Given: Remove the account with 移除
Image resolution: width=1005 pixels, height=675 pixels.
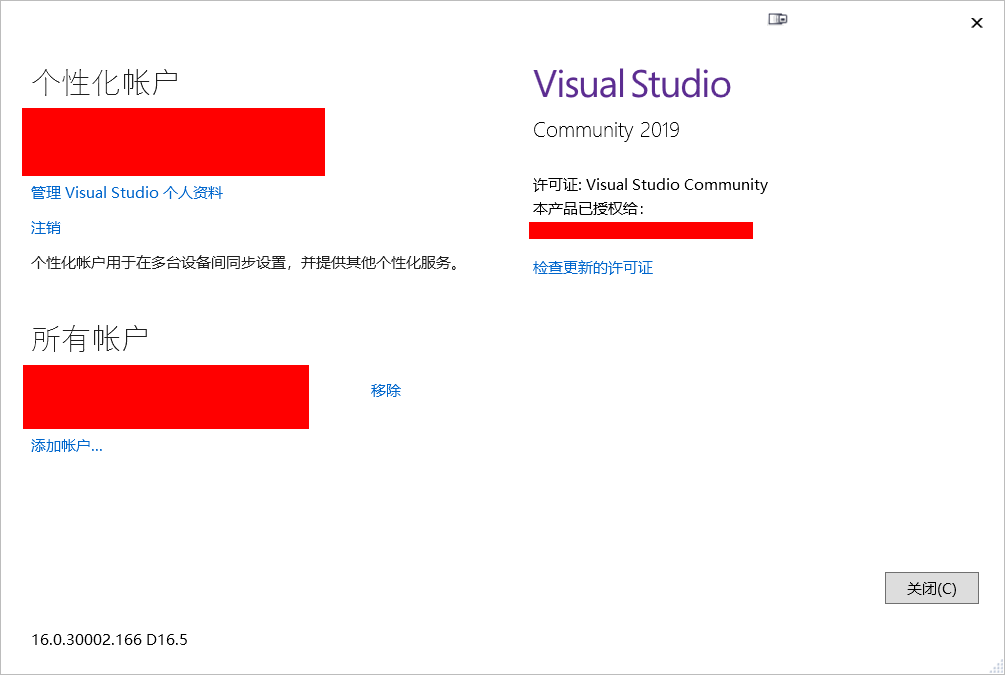Looking at the screenshot, I should (x=385, y=390).
